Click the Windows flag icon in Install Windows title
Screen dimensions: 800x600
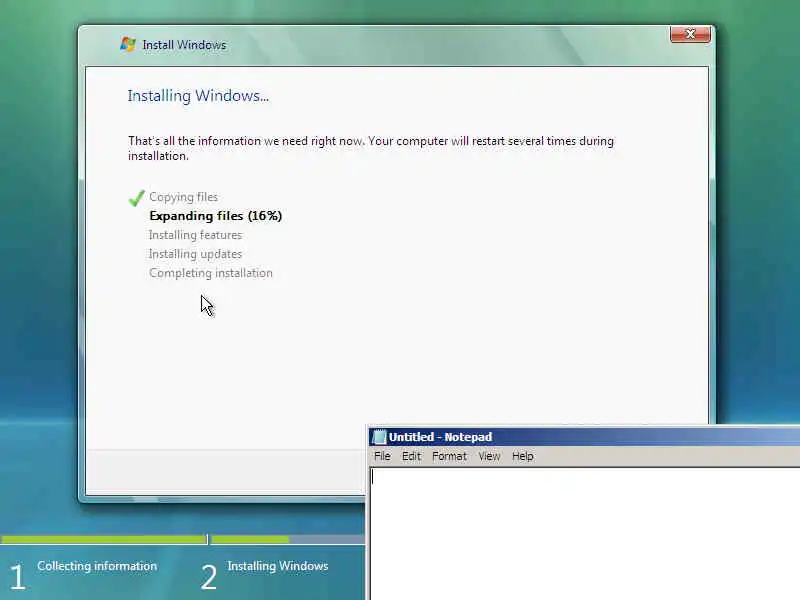coord(128,44)
